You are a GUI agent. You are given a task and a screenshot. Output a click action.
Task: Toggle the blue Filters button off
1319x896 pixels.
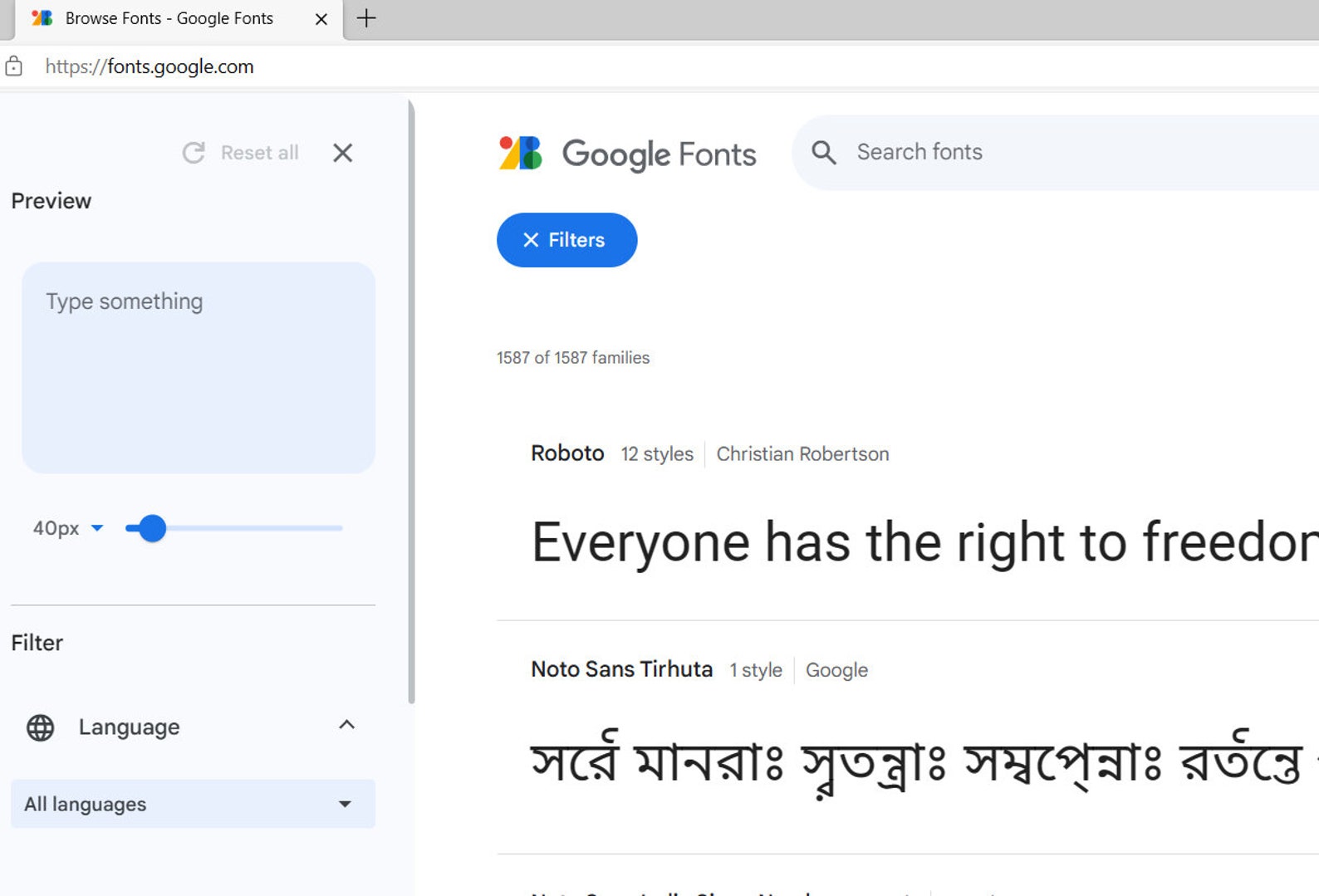coord(566,240)
